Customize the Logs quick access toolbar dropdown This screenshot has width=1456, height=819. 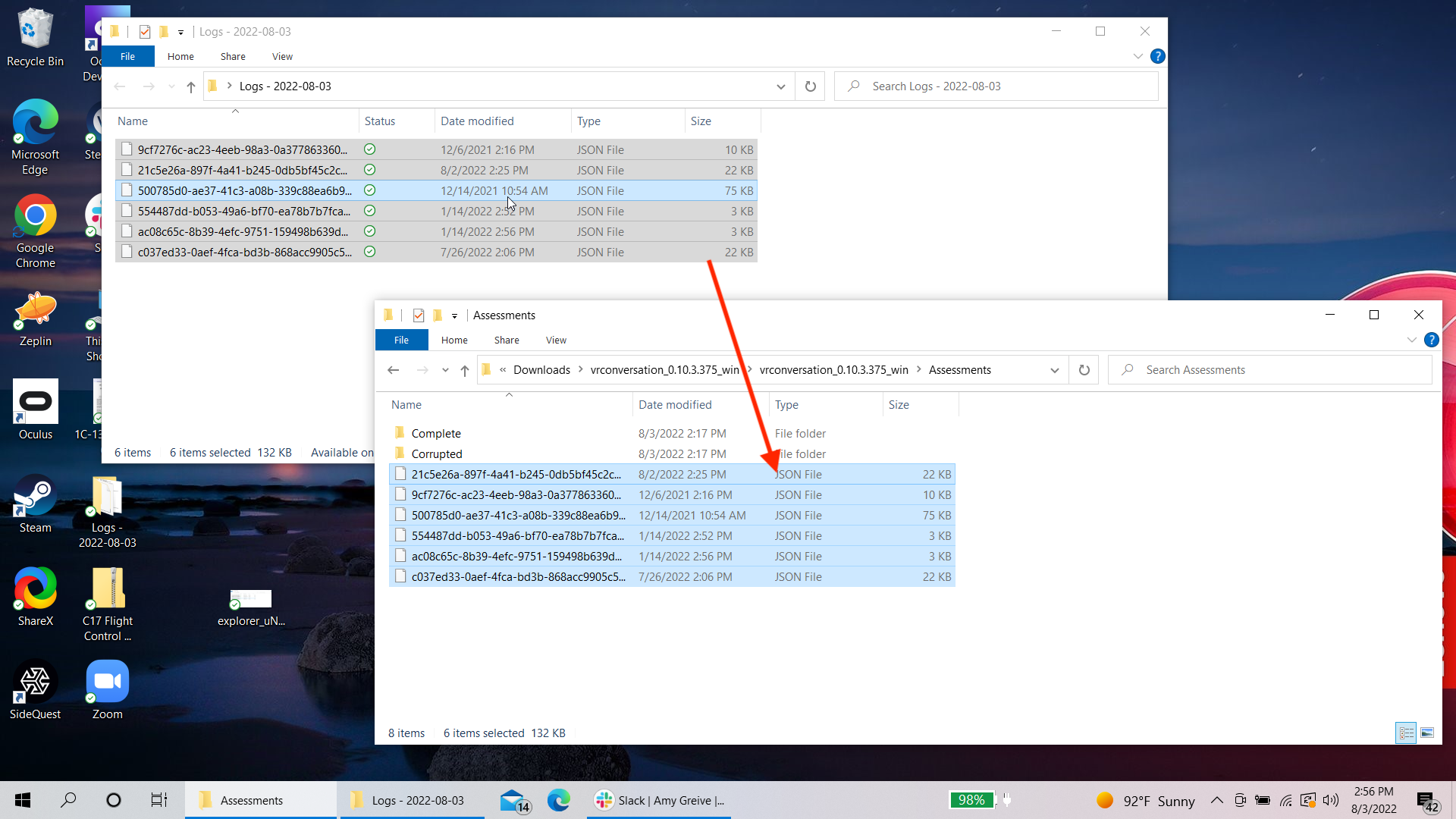pos(180,32)
